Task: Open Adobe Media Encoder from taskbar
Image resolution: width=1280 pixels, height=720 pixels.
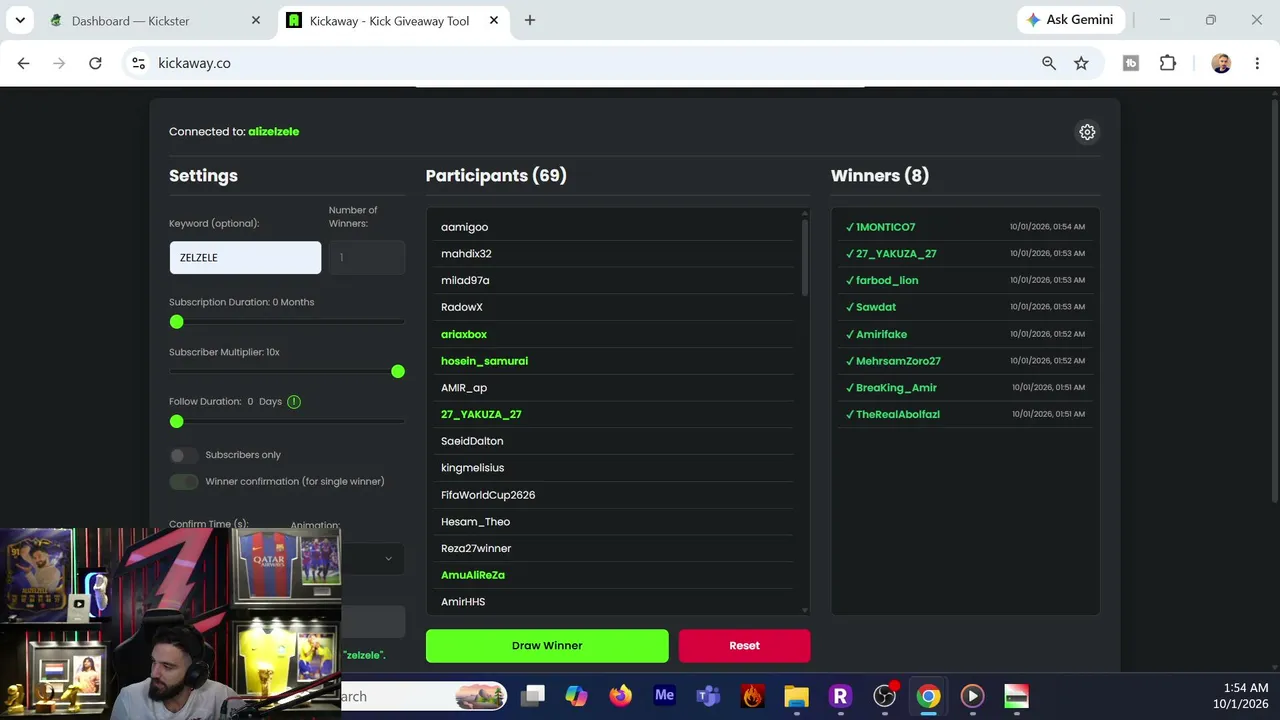Action: tap(665, 696)
